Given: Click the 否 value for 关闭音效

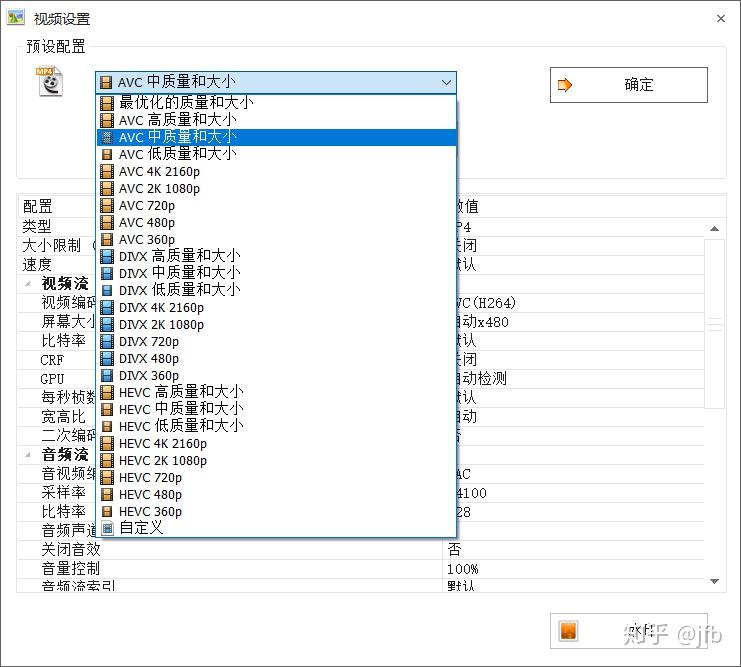Looking at the screenshot, I should point(454,550).
